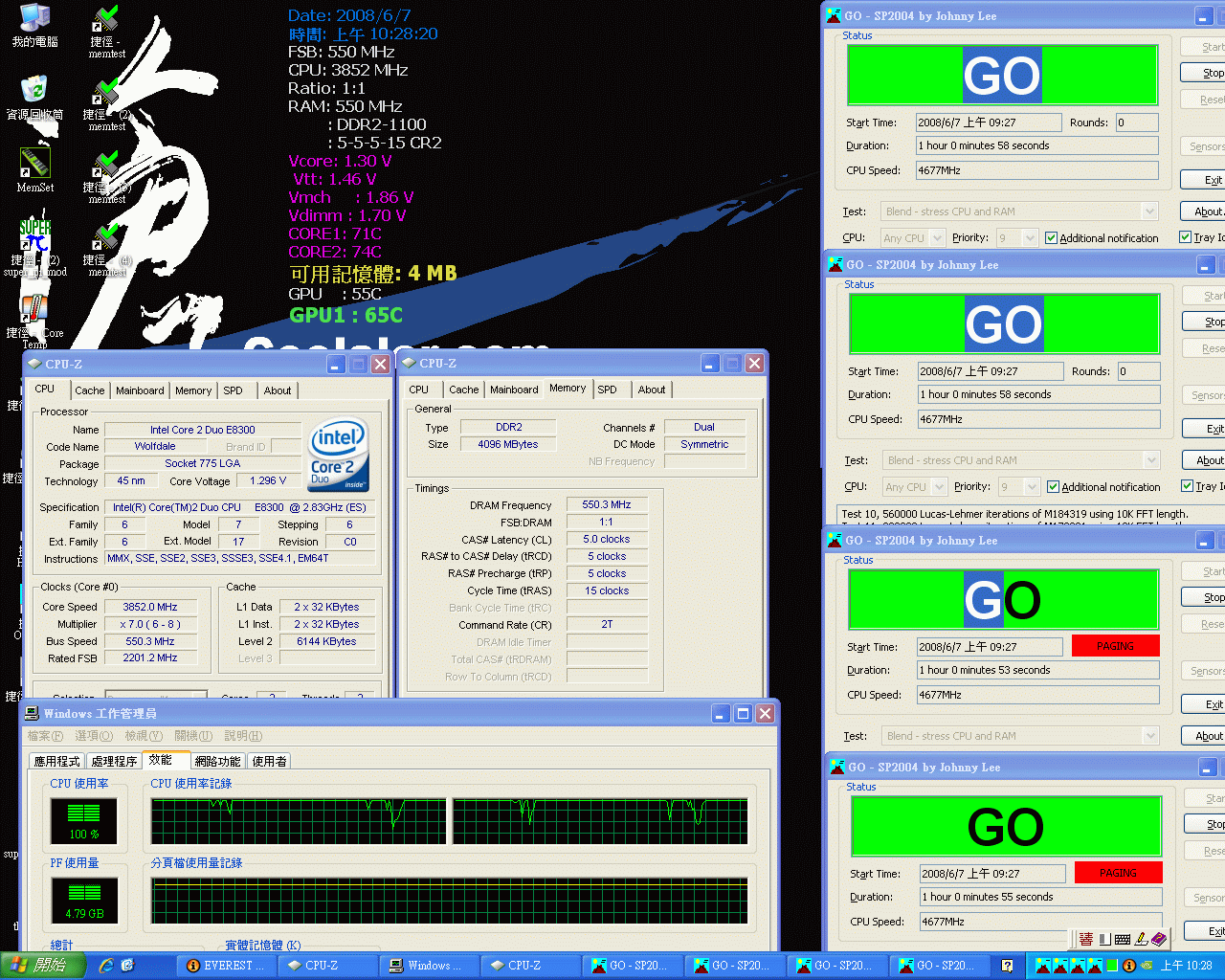Click the DRAM Frequency value 550.3 MHz
The height and width of the screenshot is (980, 1225).
(x=607, y=504)
